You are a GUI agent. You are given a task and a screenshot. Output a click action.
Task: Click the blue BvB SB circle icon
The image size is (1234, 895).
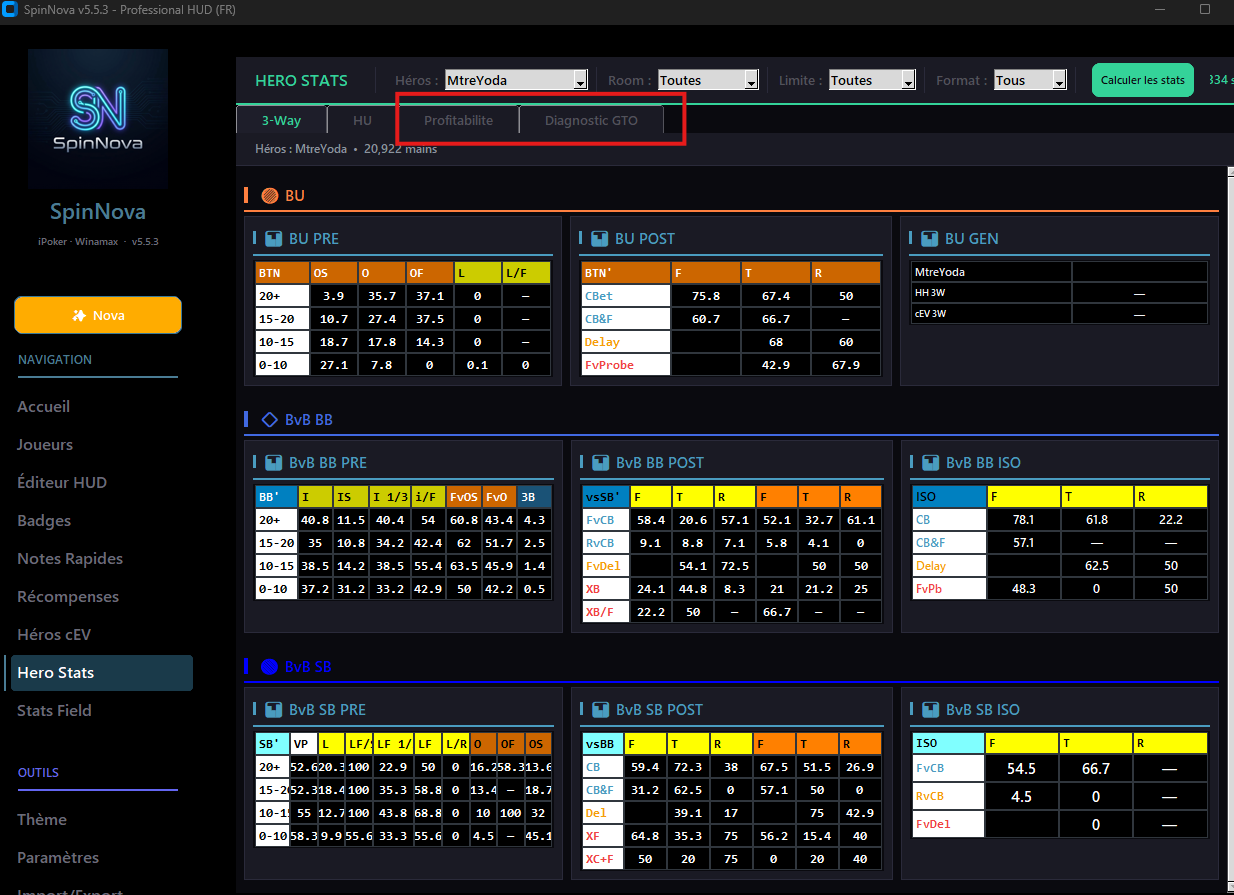[269, 666]
